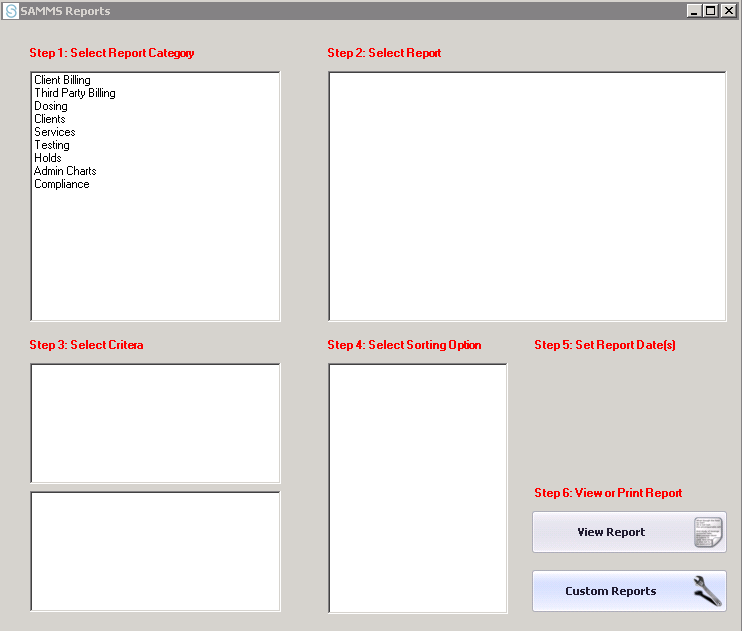Choose the Testing category

click(52, 145)
